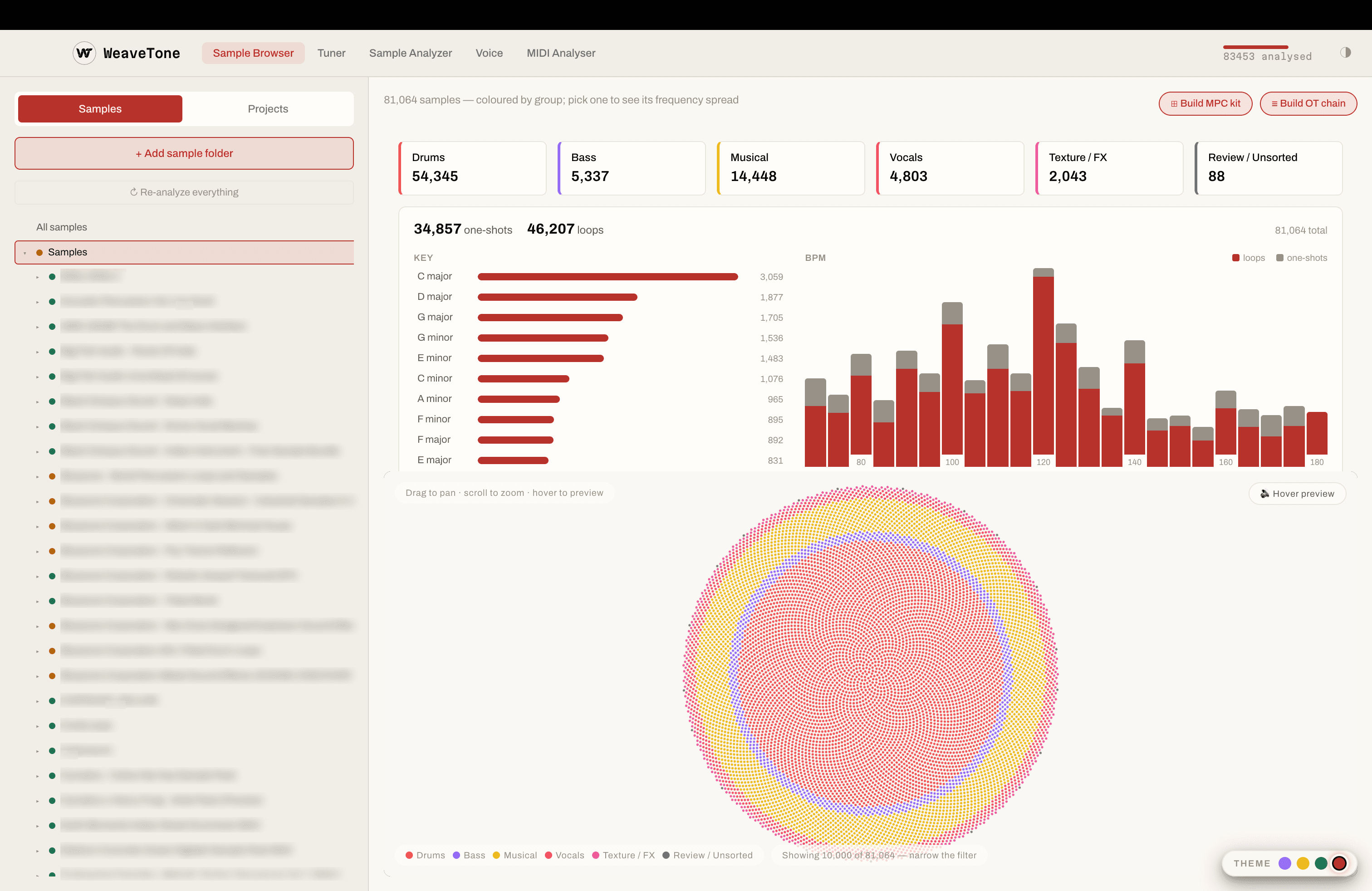Select the Texture / FX group card
The width and height of the screenshot is (1372, 891).
[x=1109, y=168]
